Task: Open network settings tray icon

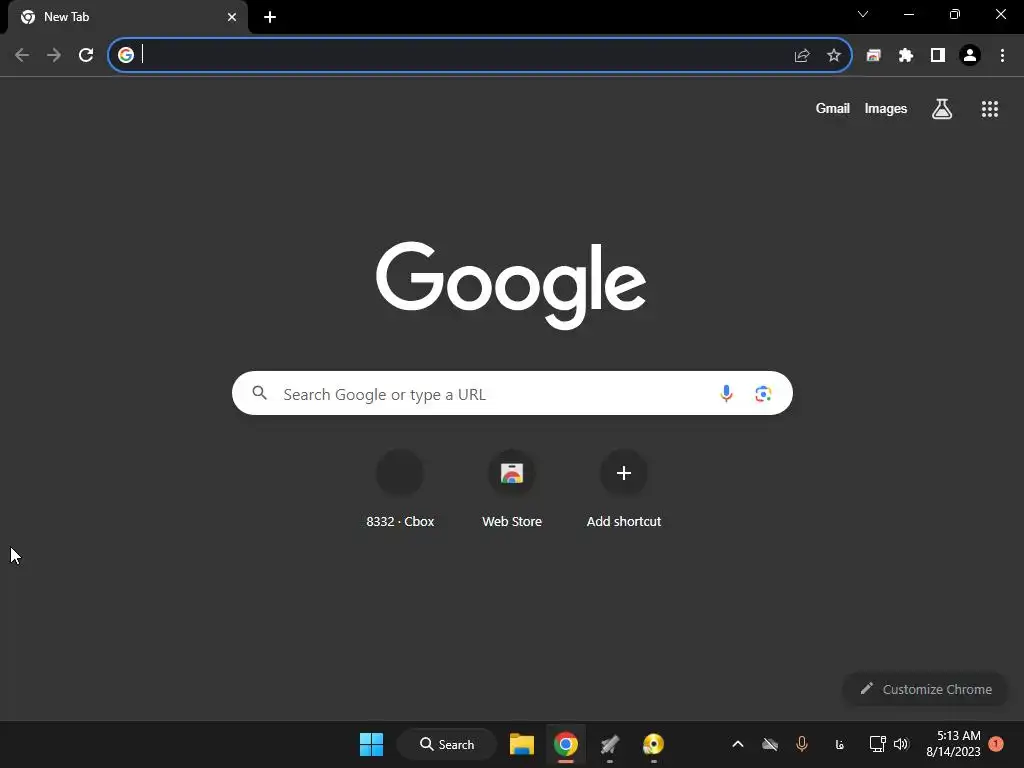Action: [878, 744]
